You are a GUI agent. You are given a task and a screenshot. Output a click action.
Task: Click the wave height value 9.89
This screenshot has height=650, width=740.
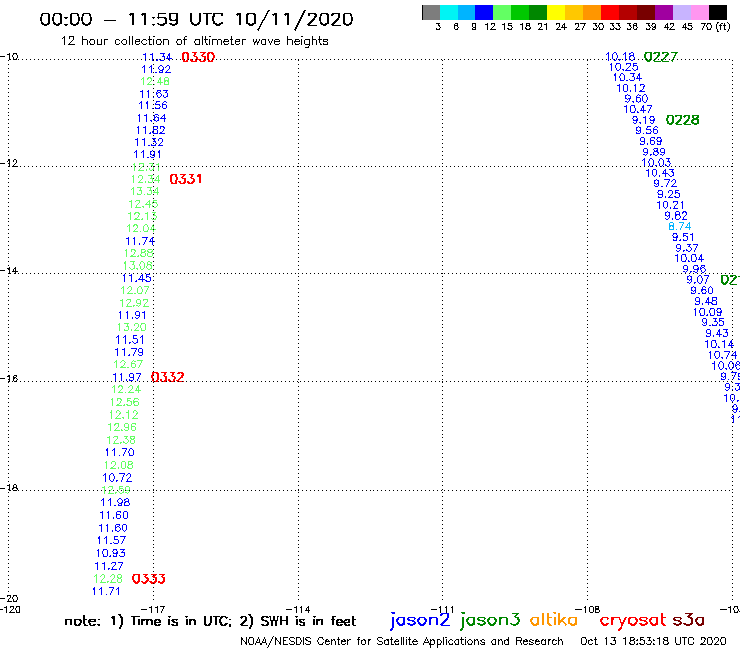(x=654, y=152)
